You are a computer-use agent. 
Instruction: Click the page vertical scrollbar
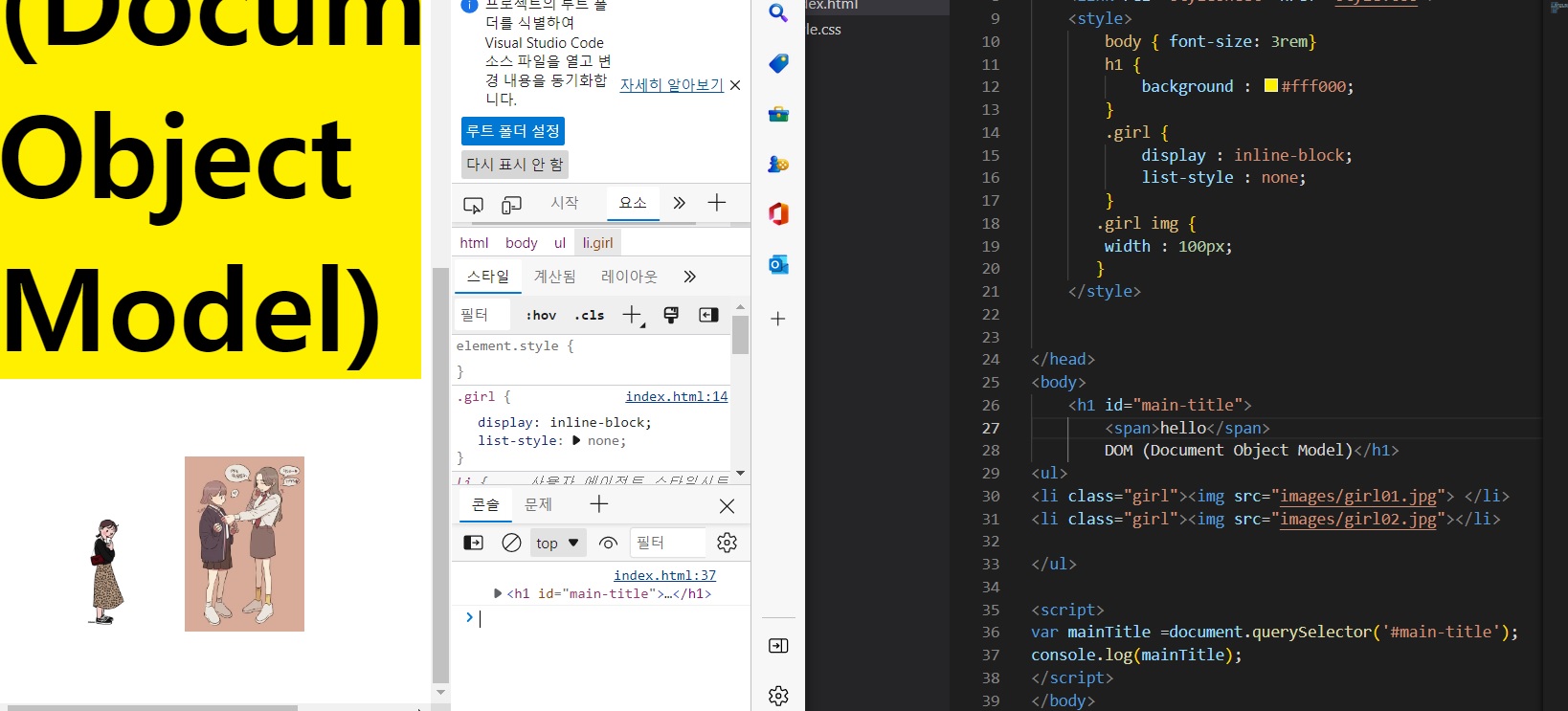pos(440,474)
